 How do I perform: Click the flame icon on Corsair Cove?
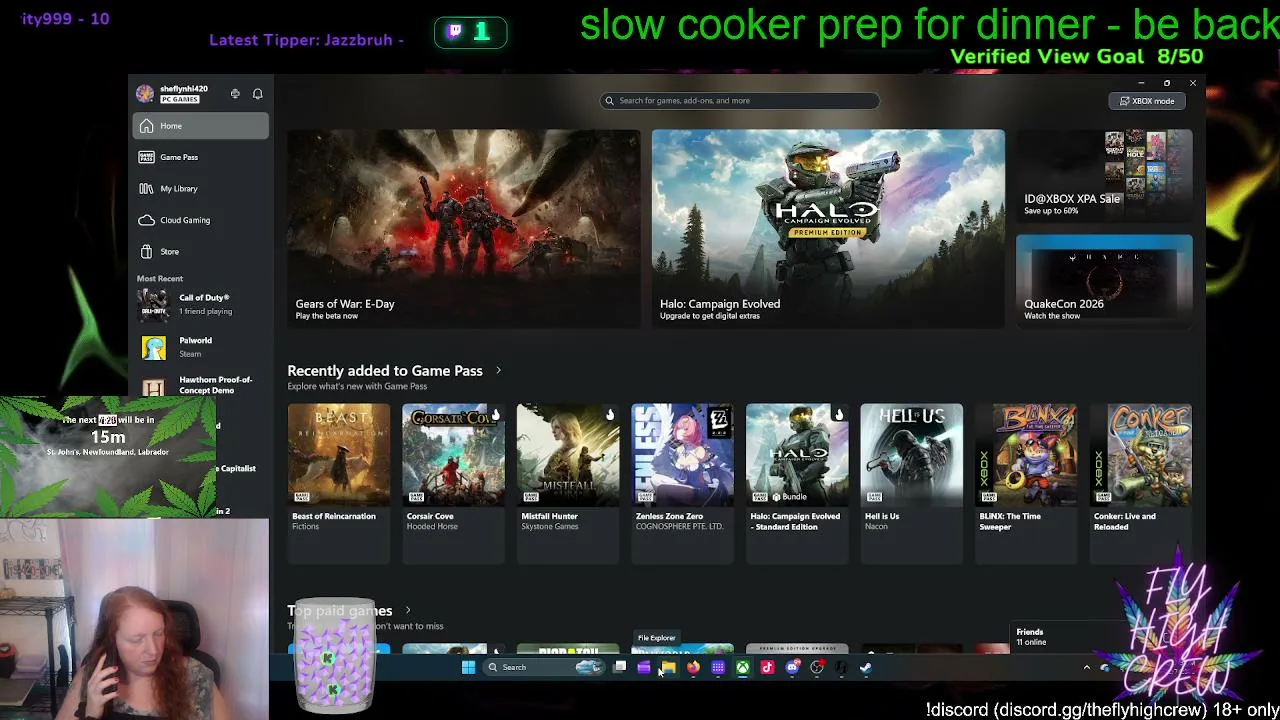pyautogui.click(x=495, y=415)
